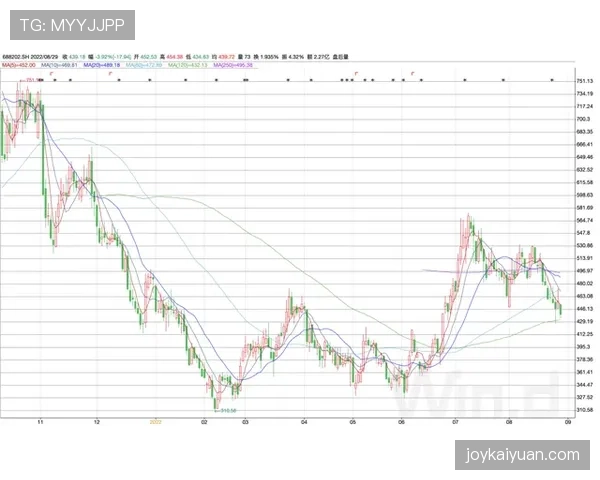Click price axis label 632.52
Screen dimensions: 600x480
(584, 170)
